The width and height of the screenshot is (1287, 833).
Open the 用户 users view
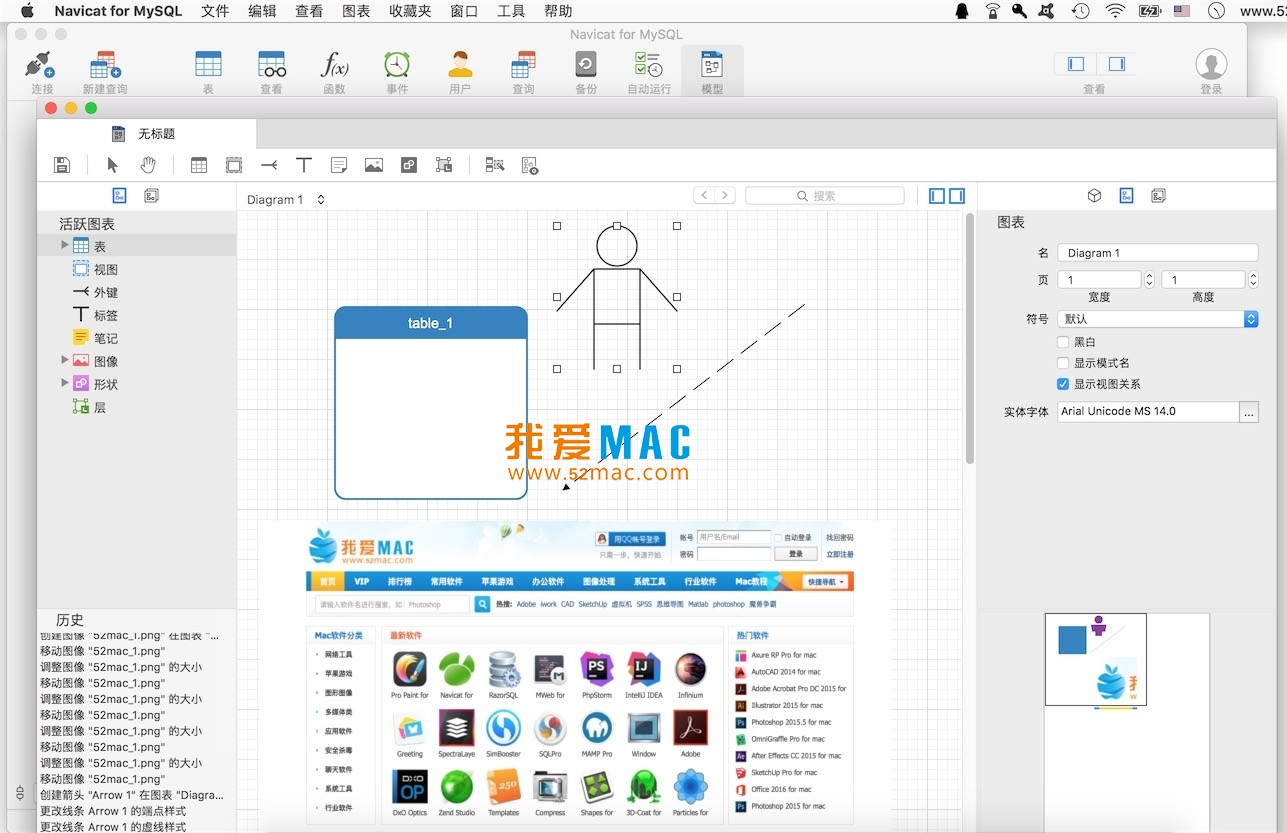pos(460,66)
